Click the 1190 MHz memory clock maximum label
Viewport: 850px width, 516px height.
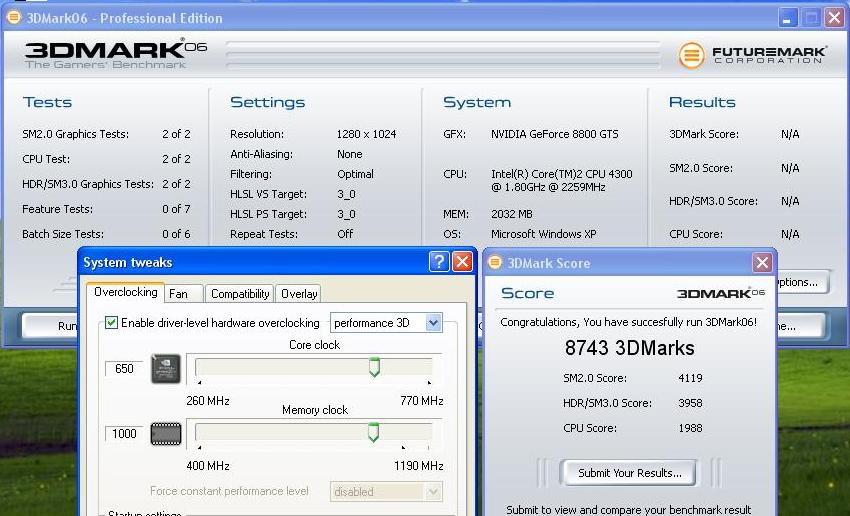pyautogui.click(x=418, y=466)
